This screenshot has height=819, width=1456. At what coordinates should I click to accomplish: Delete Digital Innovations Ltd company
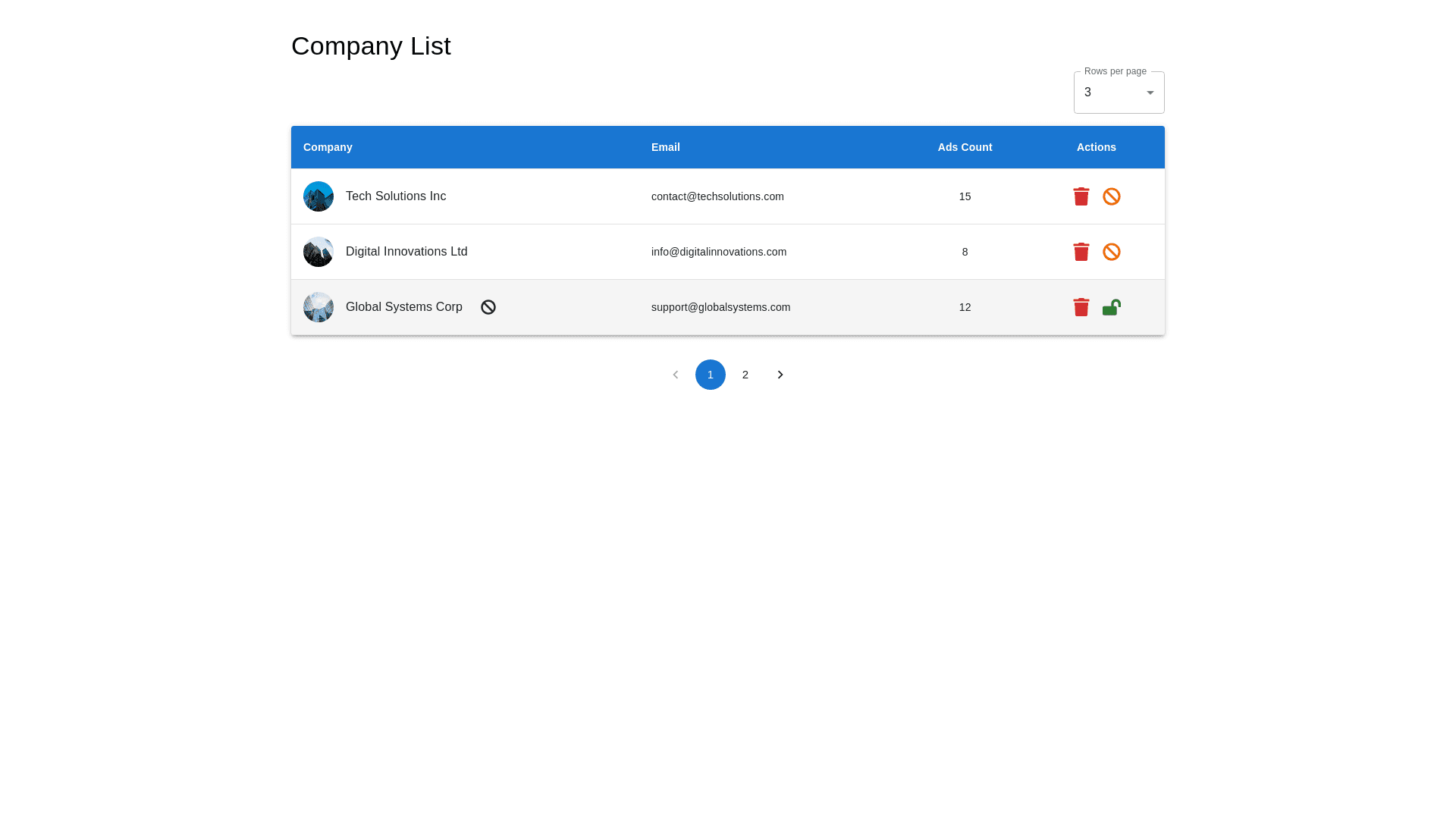(x=1081, y=252)
